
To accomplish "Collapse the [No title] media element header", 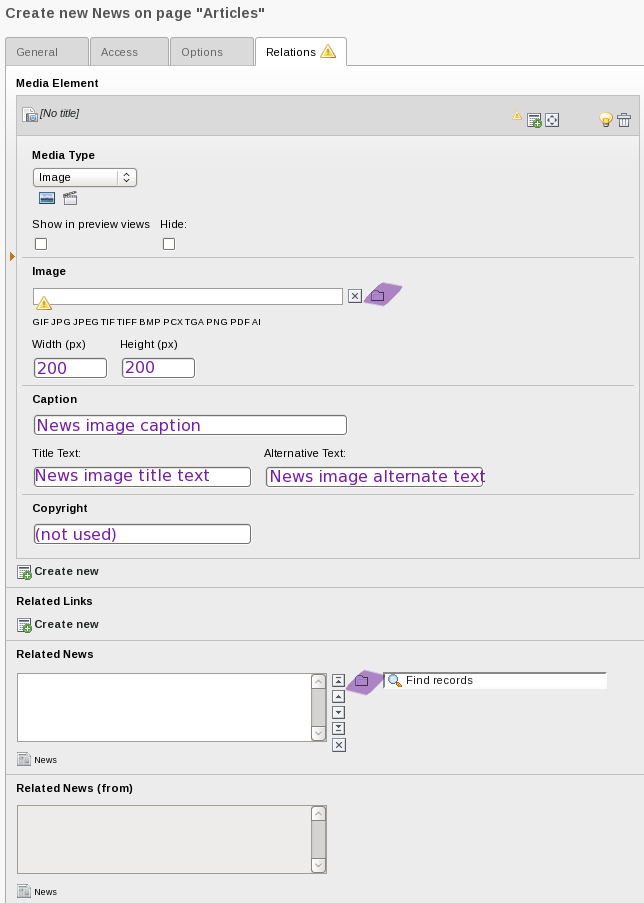I will (59, 114).
